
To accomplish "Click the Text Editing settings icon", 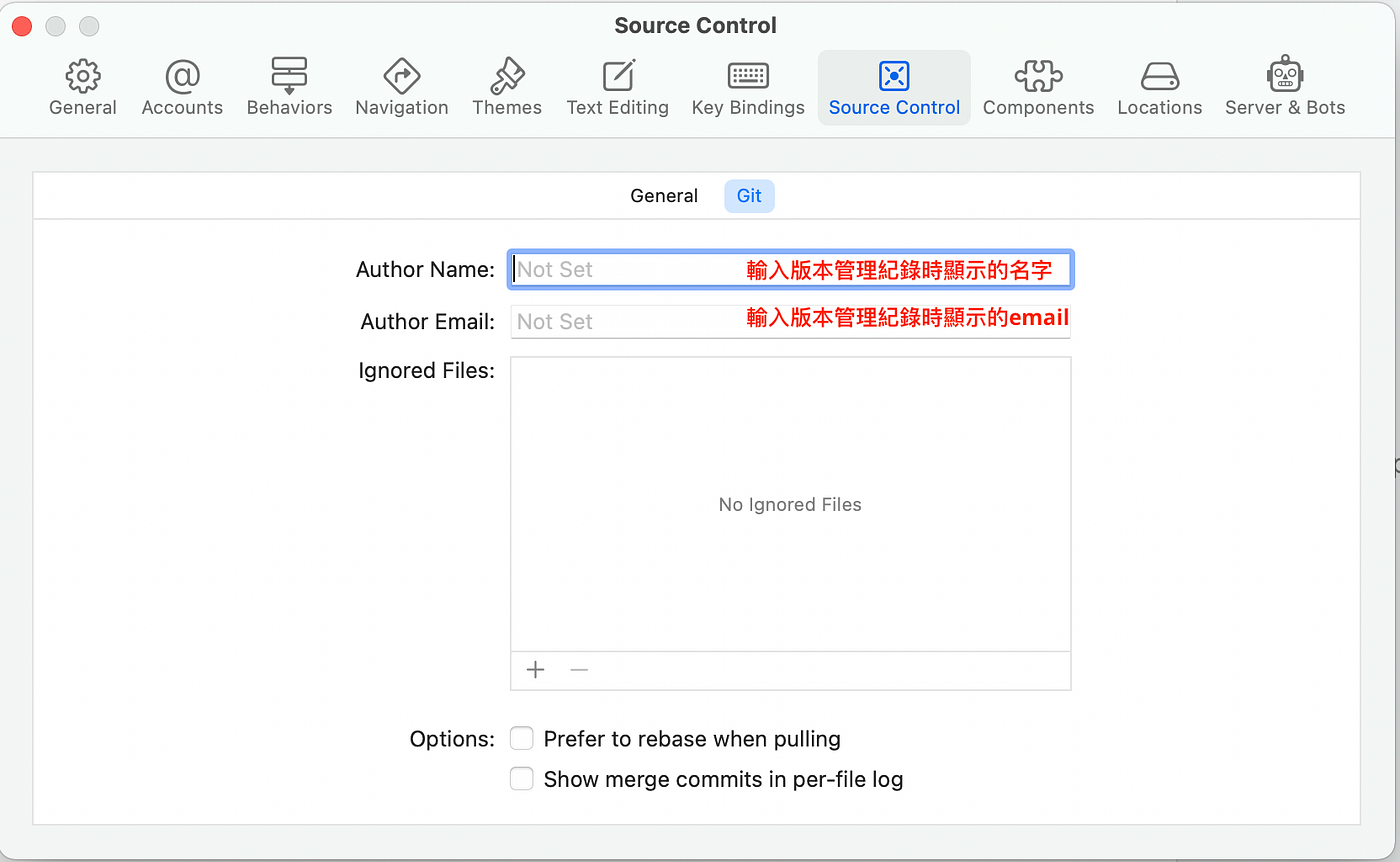I will (x=617, y=85).
